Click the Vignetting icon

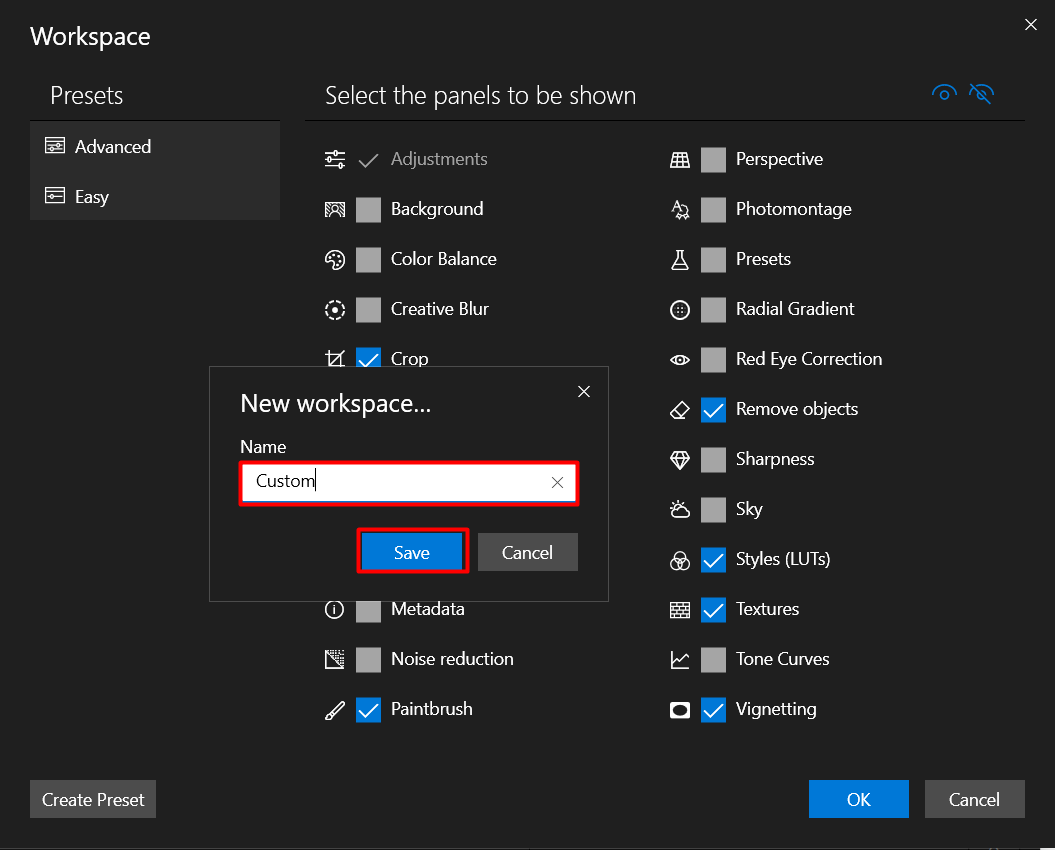tap(680, 710)
